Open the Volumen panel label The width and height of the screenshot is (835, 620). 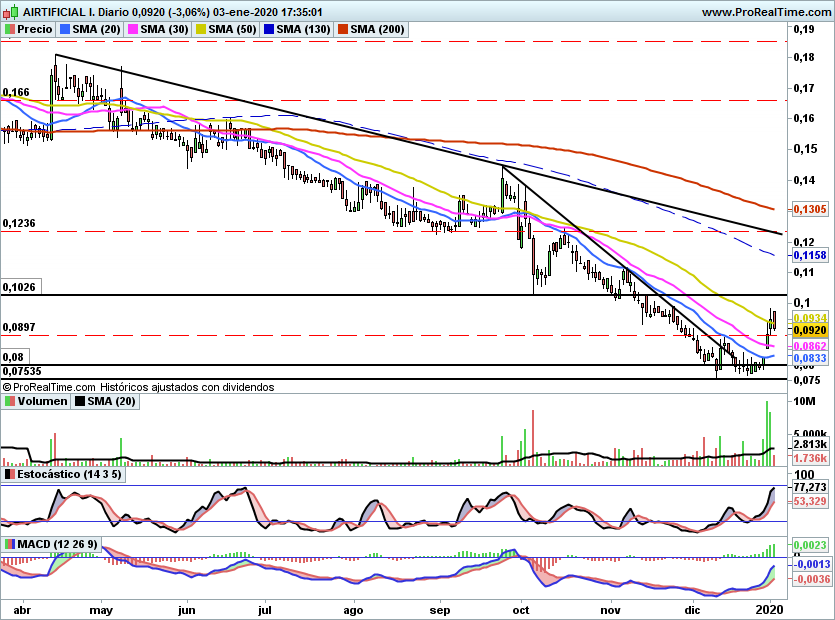tap(42, 401)
